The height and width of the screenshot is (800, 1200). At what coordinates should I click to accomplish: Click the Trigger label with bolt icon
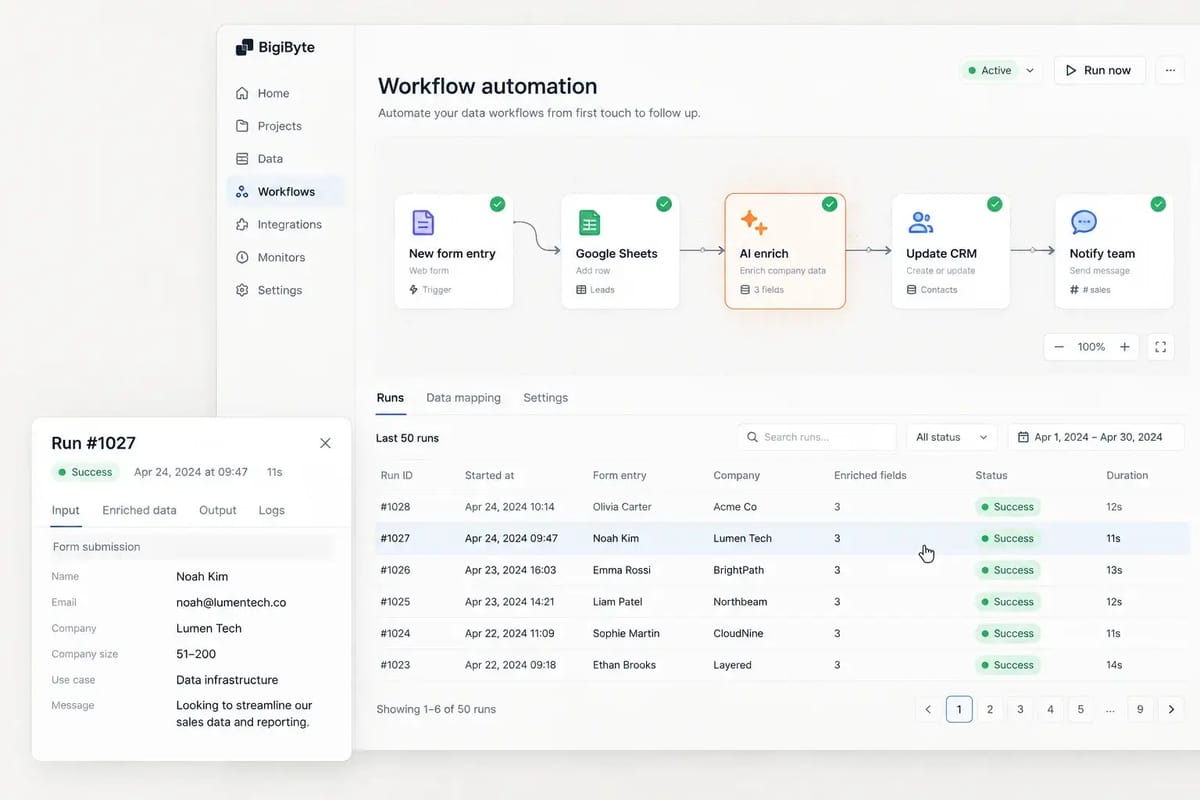pos(431,290)
